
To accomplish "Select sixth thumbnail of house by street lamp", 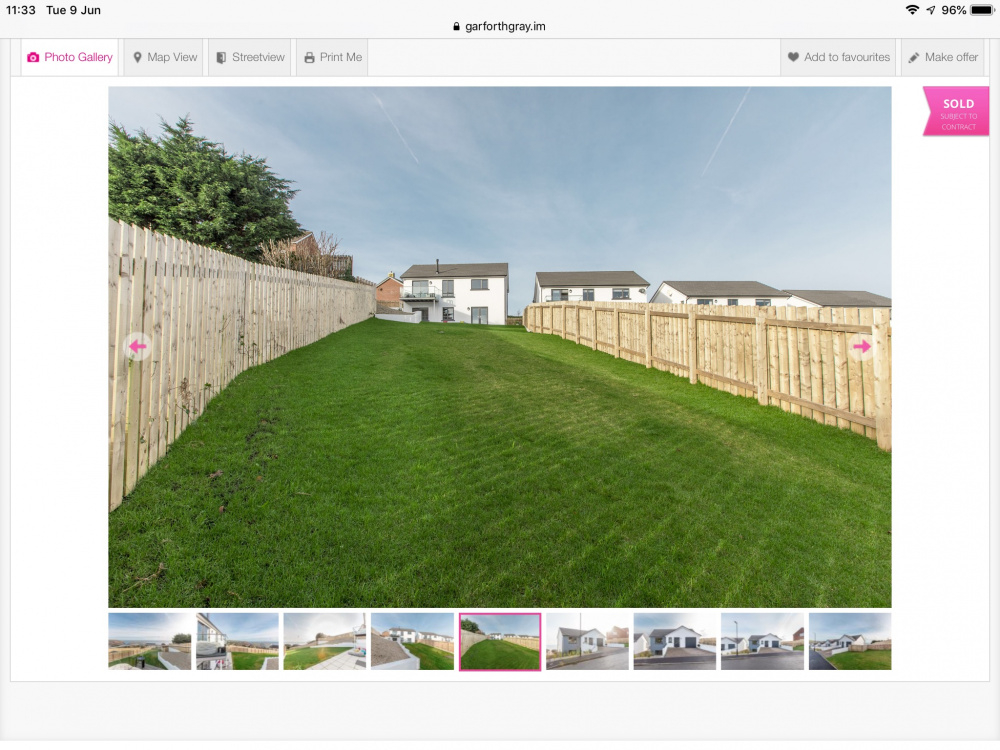I will pos(587,642).
